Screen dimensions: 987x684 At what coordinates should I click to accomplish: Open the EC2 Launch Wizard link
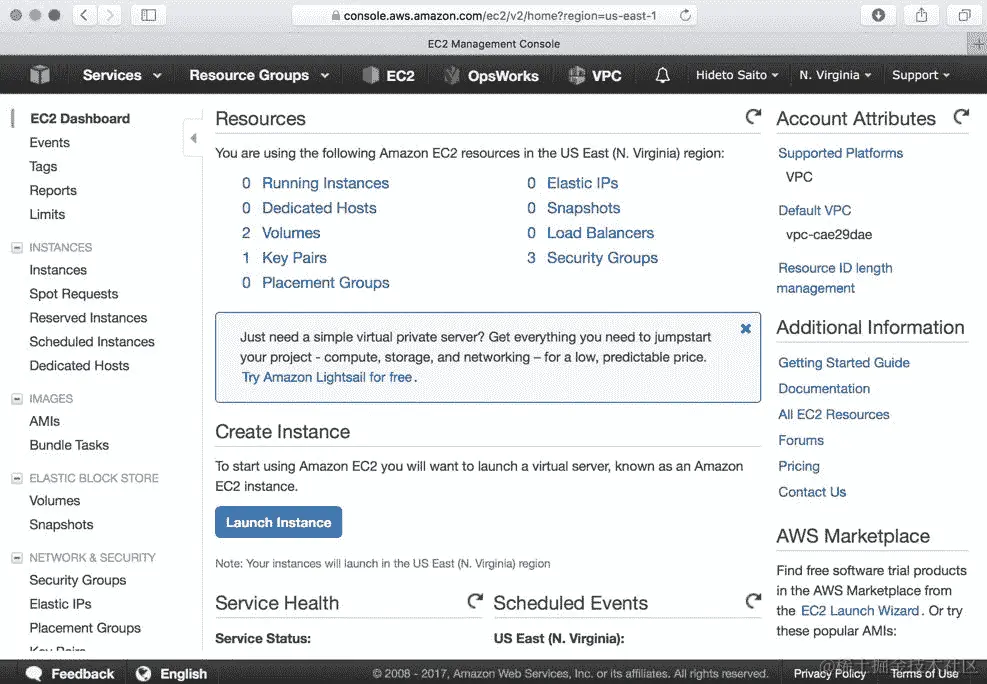[x=860, y=610]
